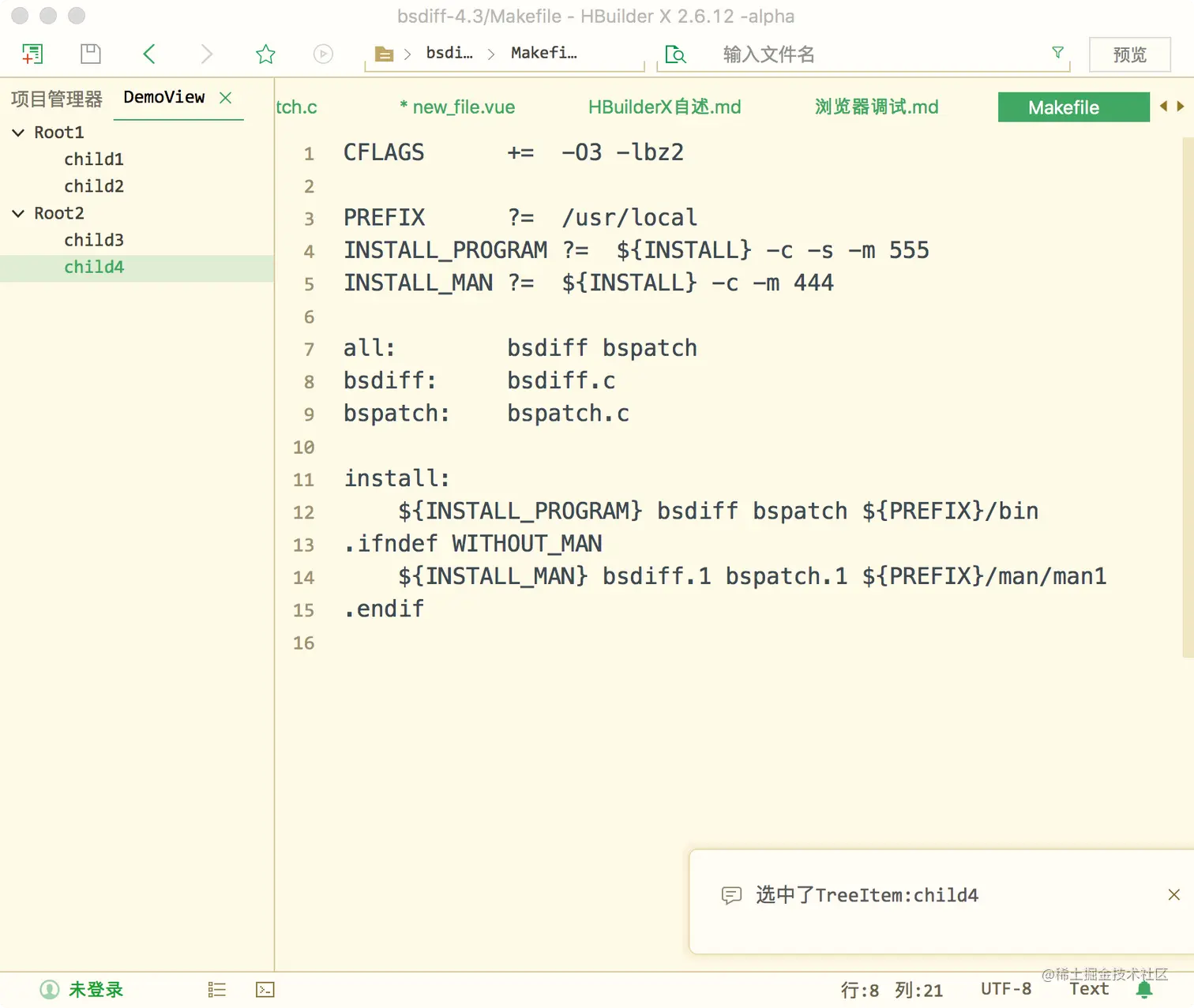The image size is (1194, 1008).
Task: Click the Makefi… breadcrumb item
Action: coord(543,53)
